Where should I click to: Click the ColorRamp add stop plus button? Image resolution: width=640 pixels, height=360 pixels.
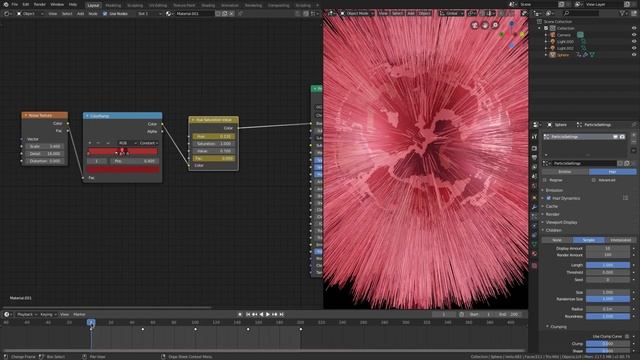(x=90, y=143)
